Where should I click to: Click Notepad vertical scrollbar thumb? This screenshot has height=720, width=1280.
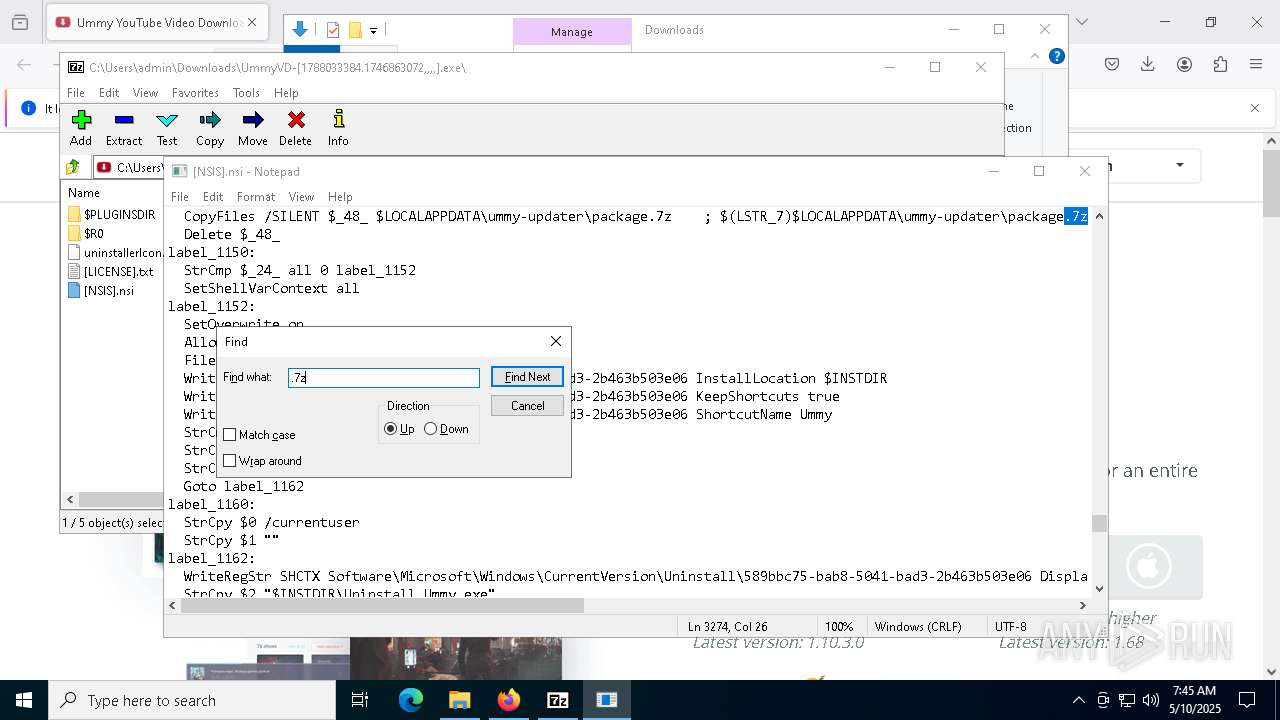point(1099,523)
